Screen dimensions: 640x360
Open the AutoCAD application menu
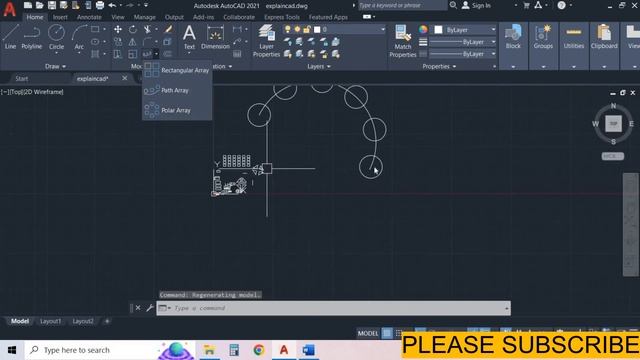(9, 8)
